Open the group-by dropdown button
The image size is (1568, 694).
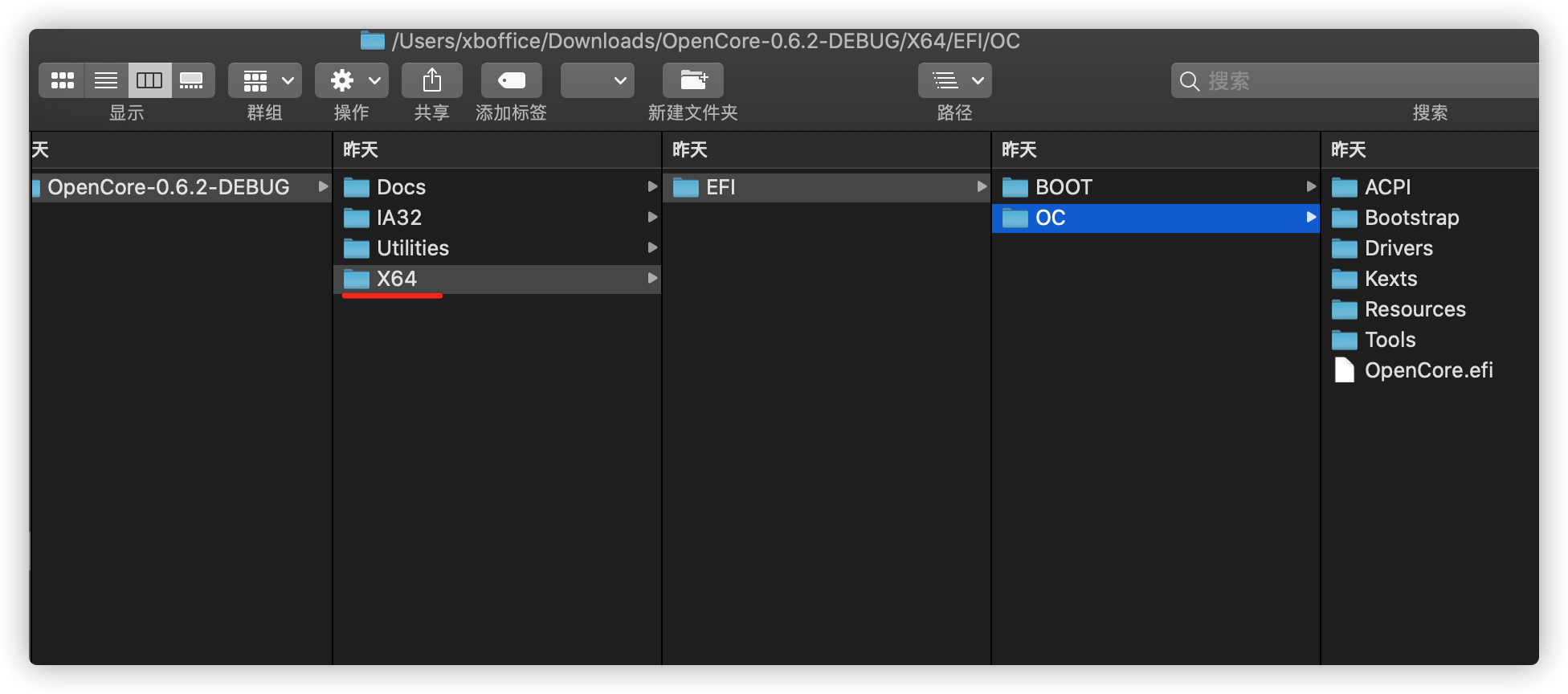[x=265, y=80]
